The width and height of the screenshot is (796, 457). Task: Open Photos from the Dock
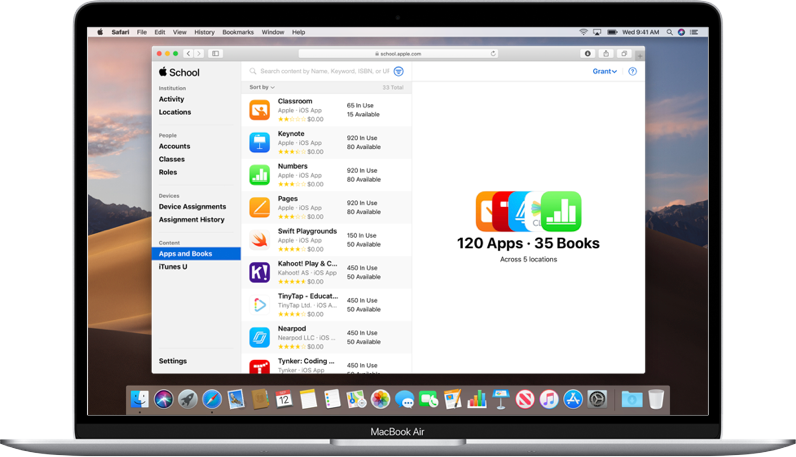380,399
